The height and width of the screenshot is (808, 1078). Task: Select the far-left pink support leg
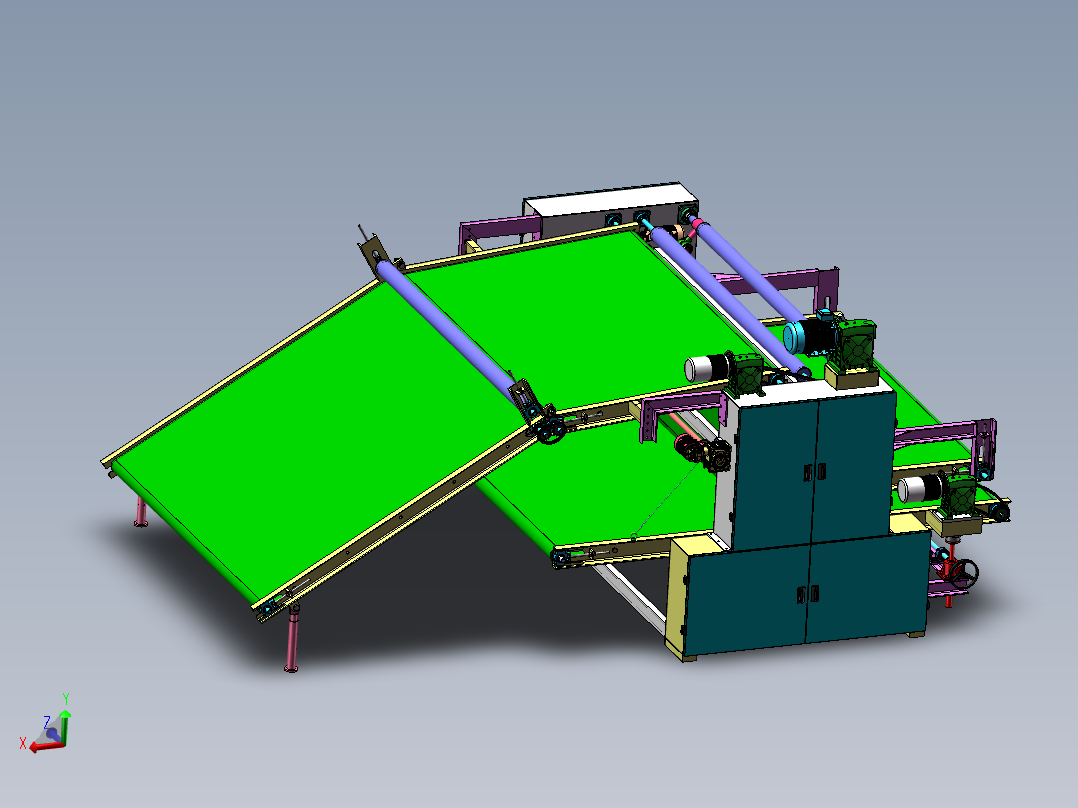(141, 512)
